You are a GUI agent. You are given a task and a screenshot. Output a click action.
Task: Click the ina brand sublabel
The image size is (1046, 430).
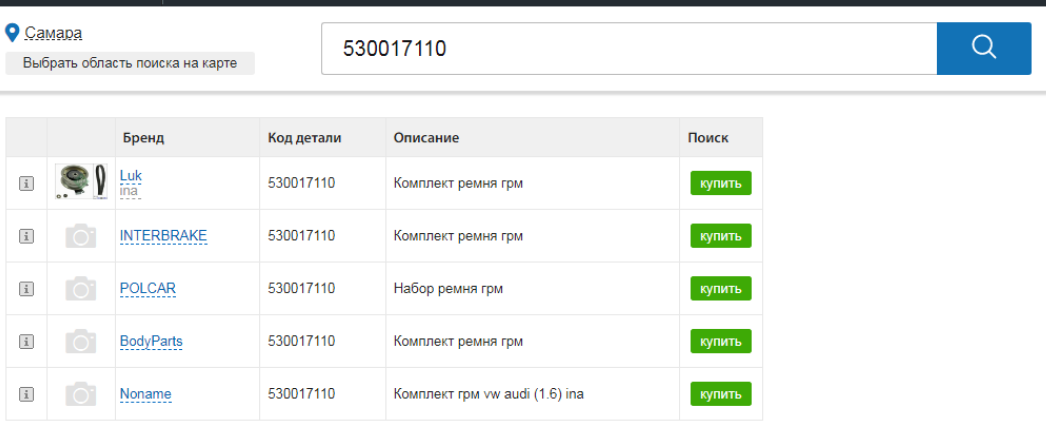[x=129, y=191]
